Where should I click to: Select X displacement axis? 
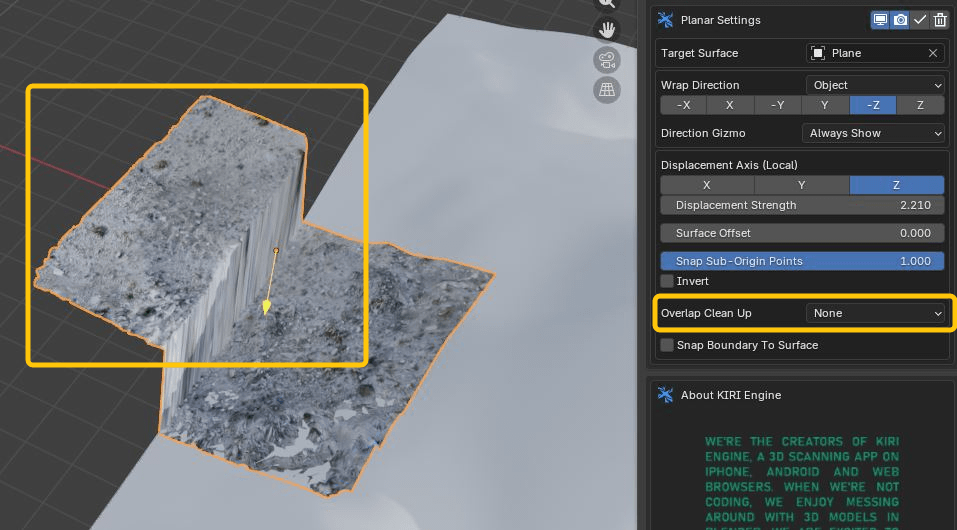click(x=707, y=185)
